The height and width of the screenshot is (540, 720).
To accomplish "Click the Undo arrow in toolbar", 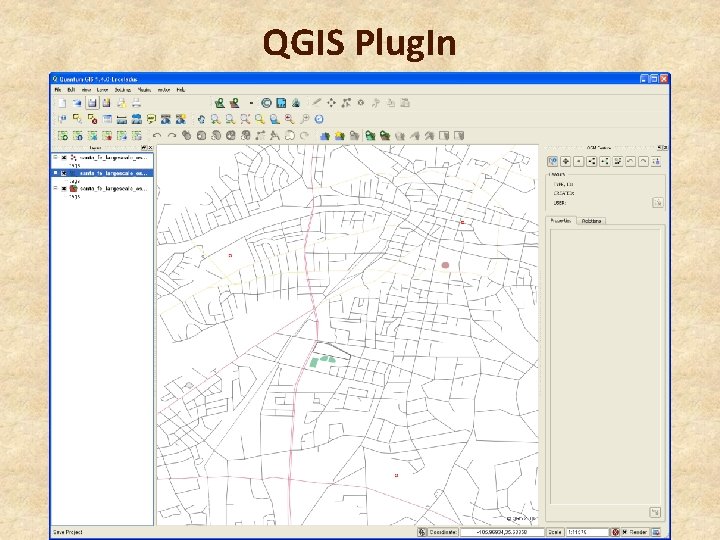I will [156, 135].
